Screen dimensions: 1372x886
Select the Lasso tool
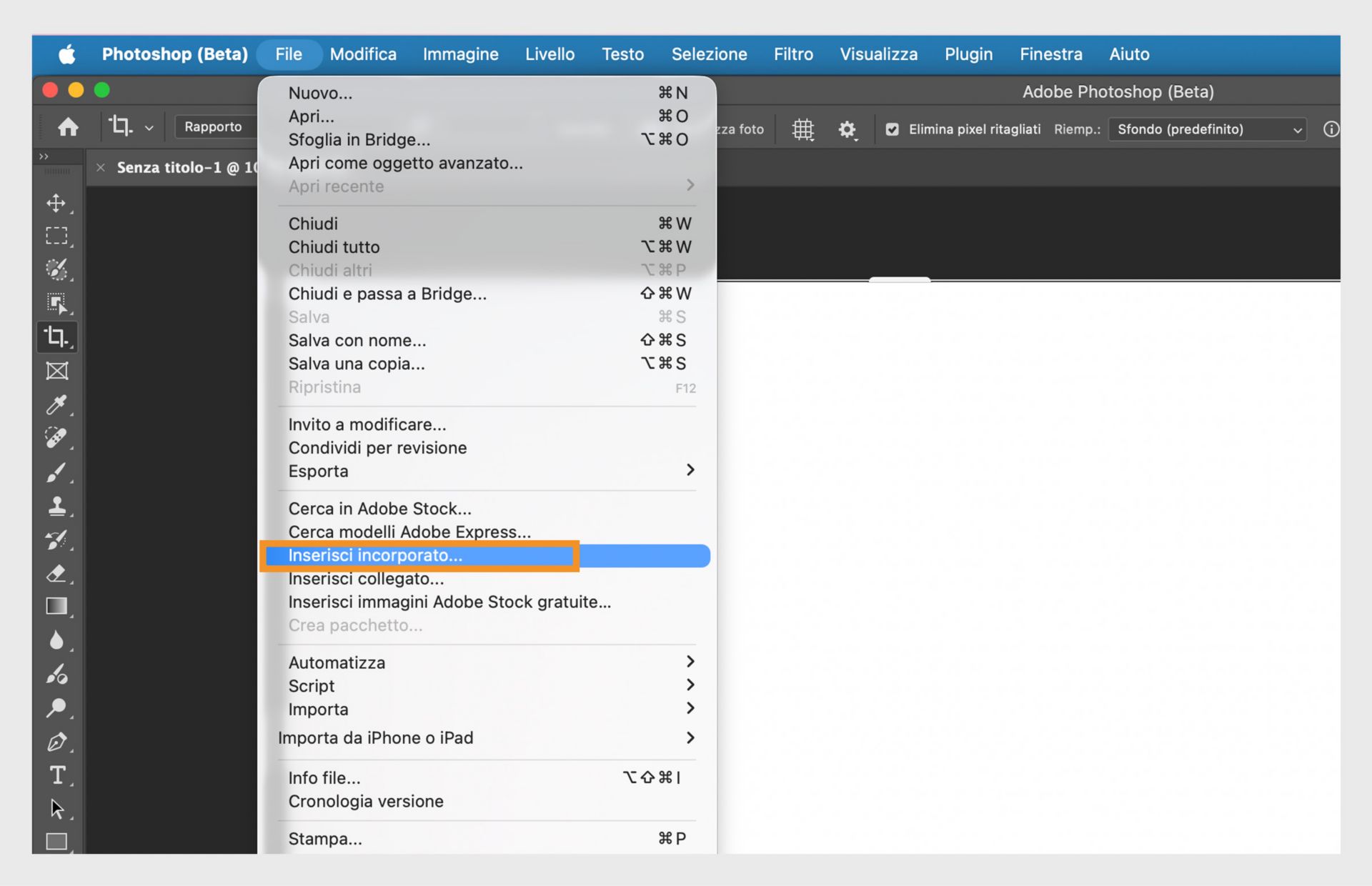(57, 269)
